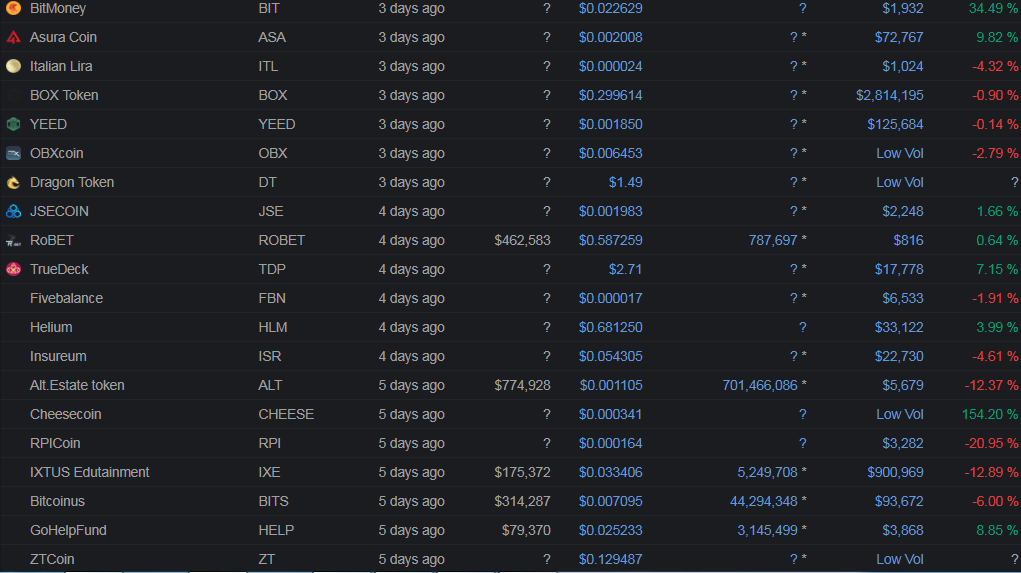Click OBXcoin Low Vol link
1021x573 pixels.
tap(899, 153)
